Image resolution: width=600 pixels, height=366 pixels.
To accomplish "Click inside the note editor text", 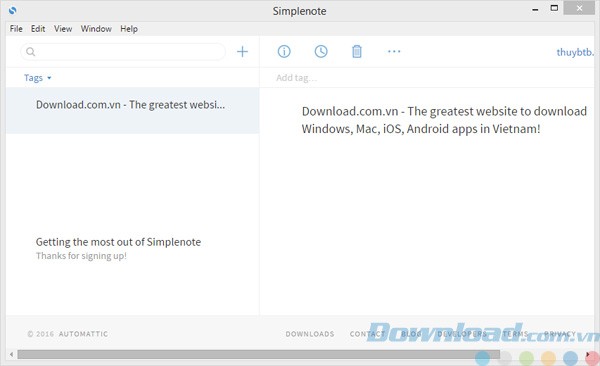I will click(444, 120).
